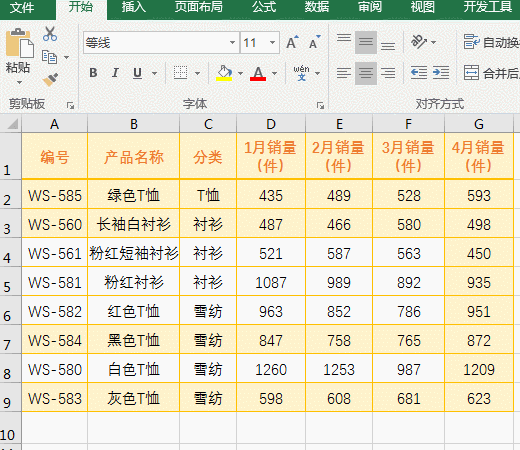Switch to the 页面布局 tab
Viewport: 520px width, 450px height.
(x=199, y=7)
